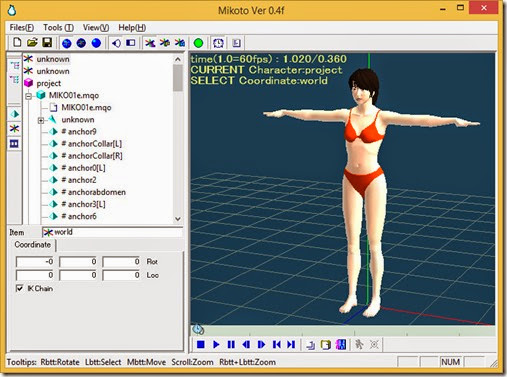The height and width of the screenshot is (377, 507).
Task: Click the solid blue sphere toolbar icon
Action: (x=96, y=43)
